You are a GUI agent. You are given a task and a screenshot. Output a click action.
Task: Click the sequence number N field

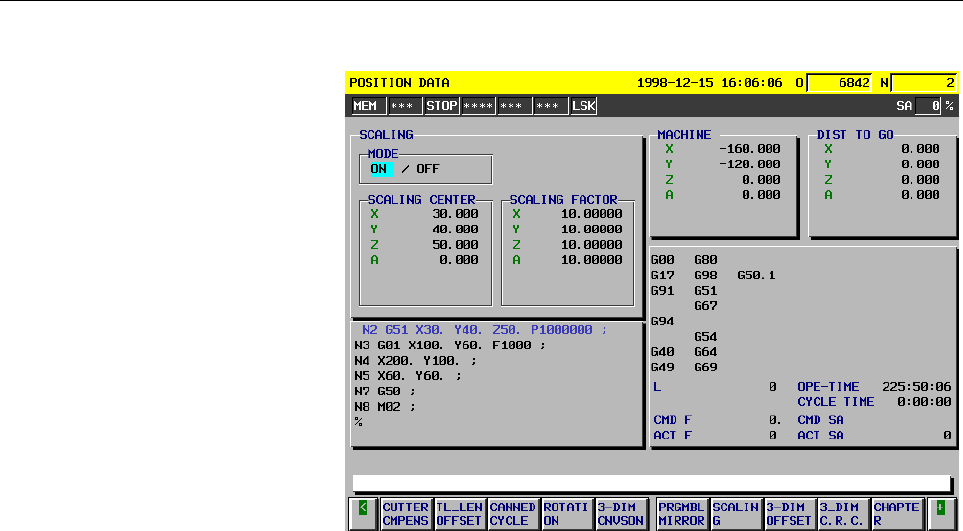tap(922, 83)
